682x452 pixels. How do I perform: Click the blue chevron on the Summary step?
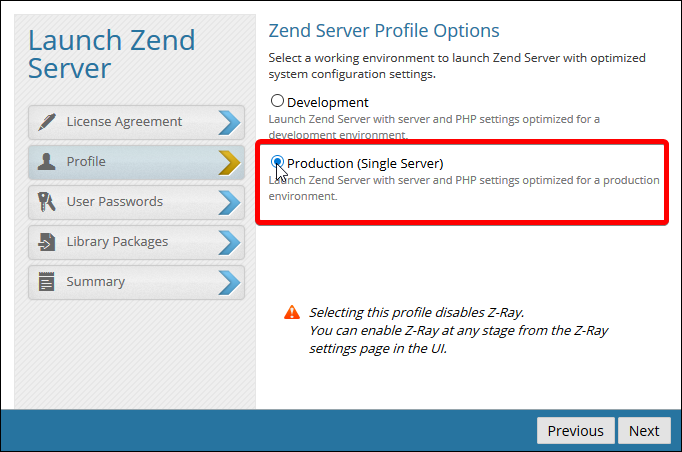pos(229,282)
